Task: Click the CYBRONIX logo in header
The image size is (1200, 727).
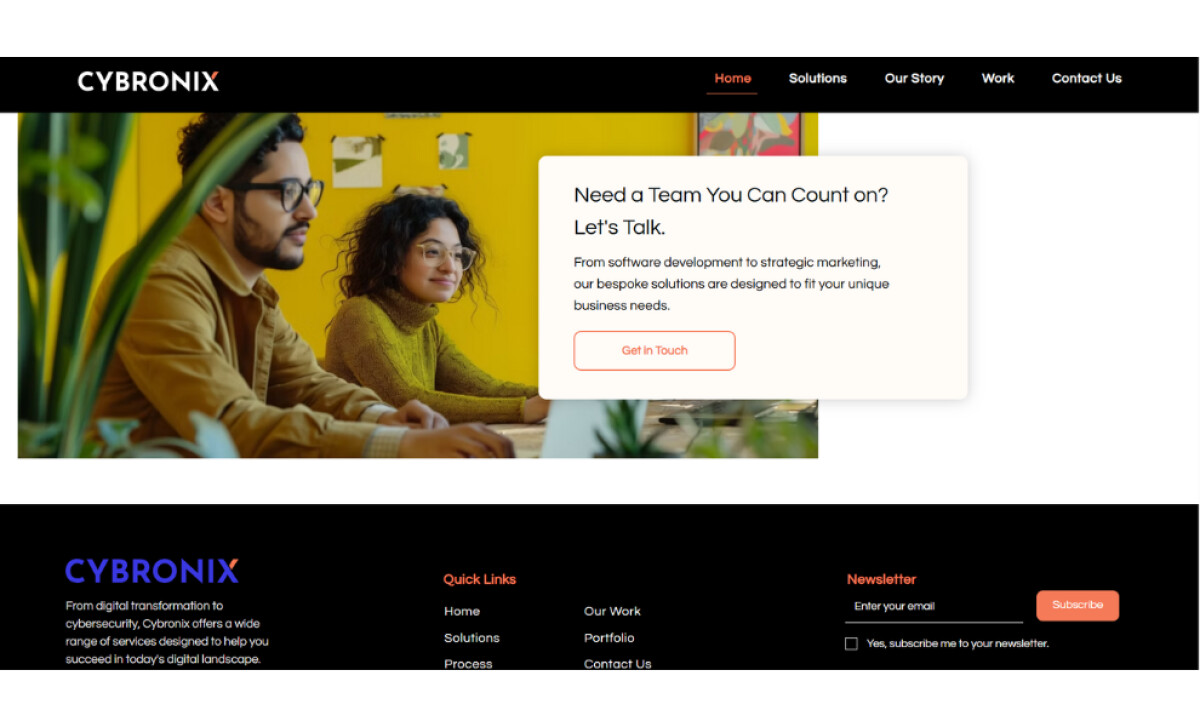Action: (x=148, y=81)
